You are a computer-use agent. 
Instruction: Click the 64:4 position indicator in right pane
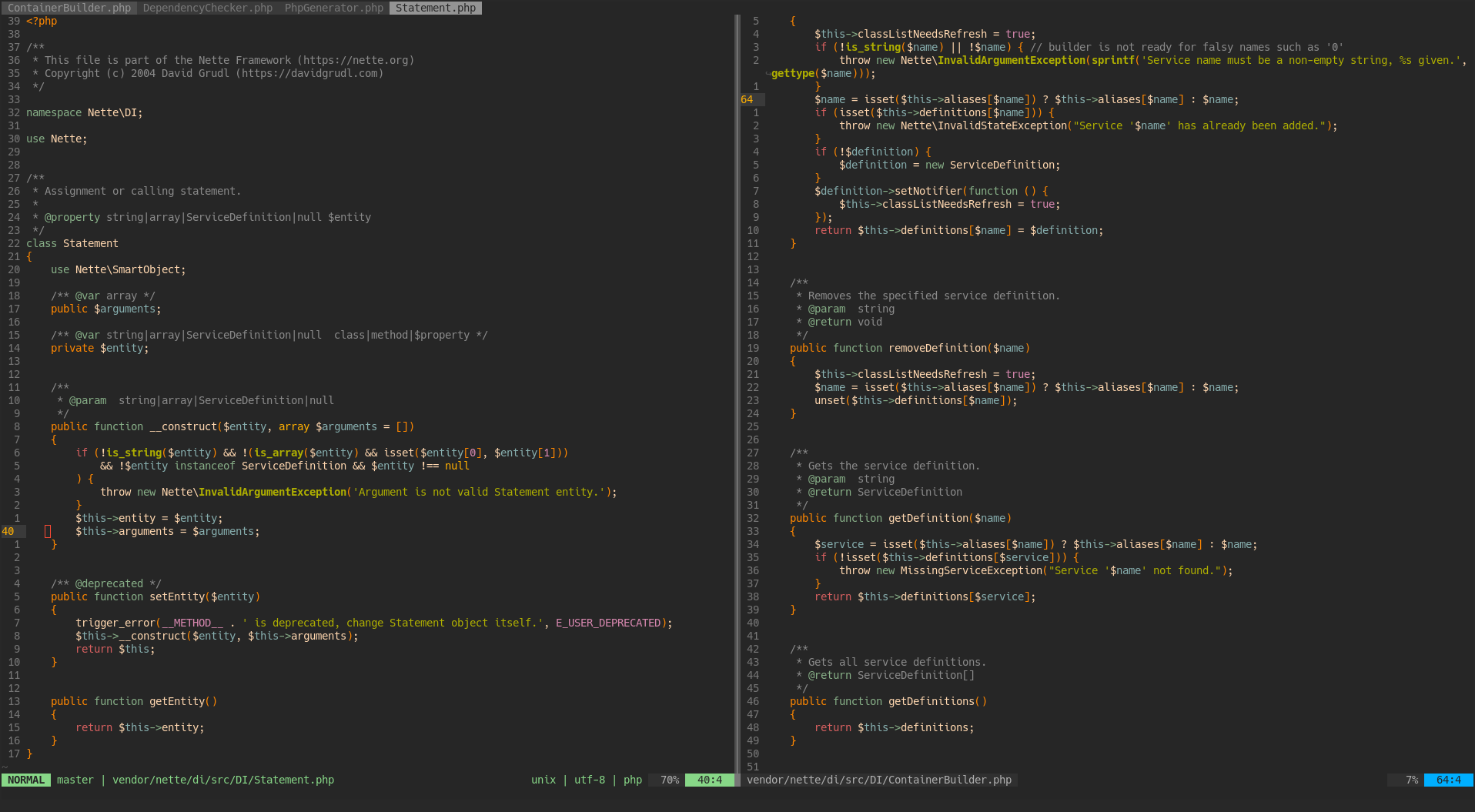[1448, 780]
